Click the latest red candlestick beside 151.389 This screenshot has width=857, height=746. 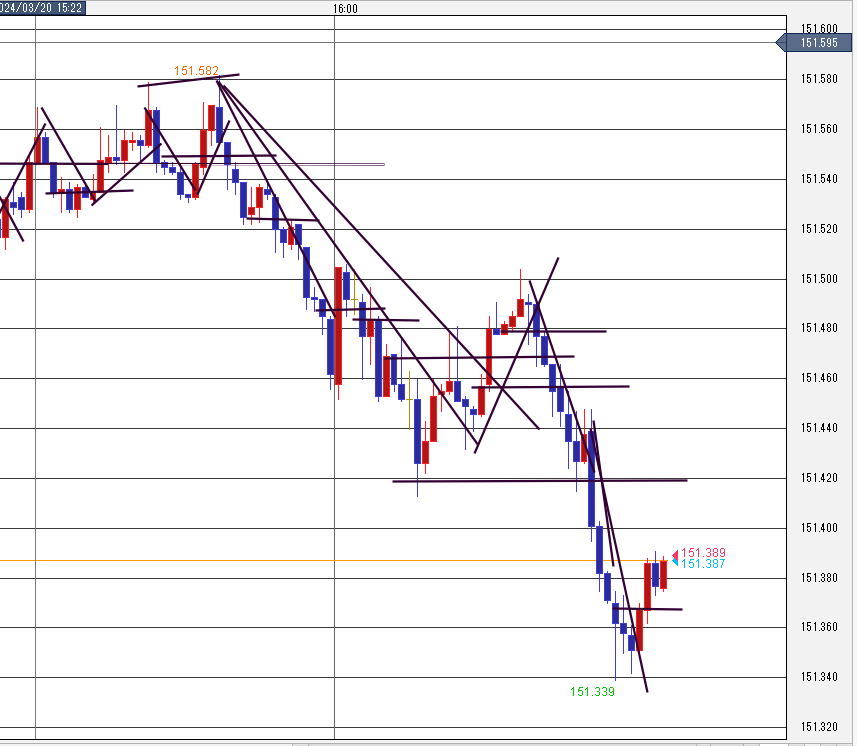[x=664, y=574]
